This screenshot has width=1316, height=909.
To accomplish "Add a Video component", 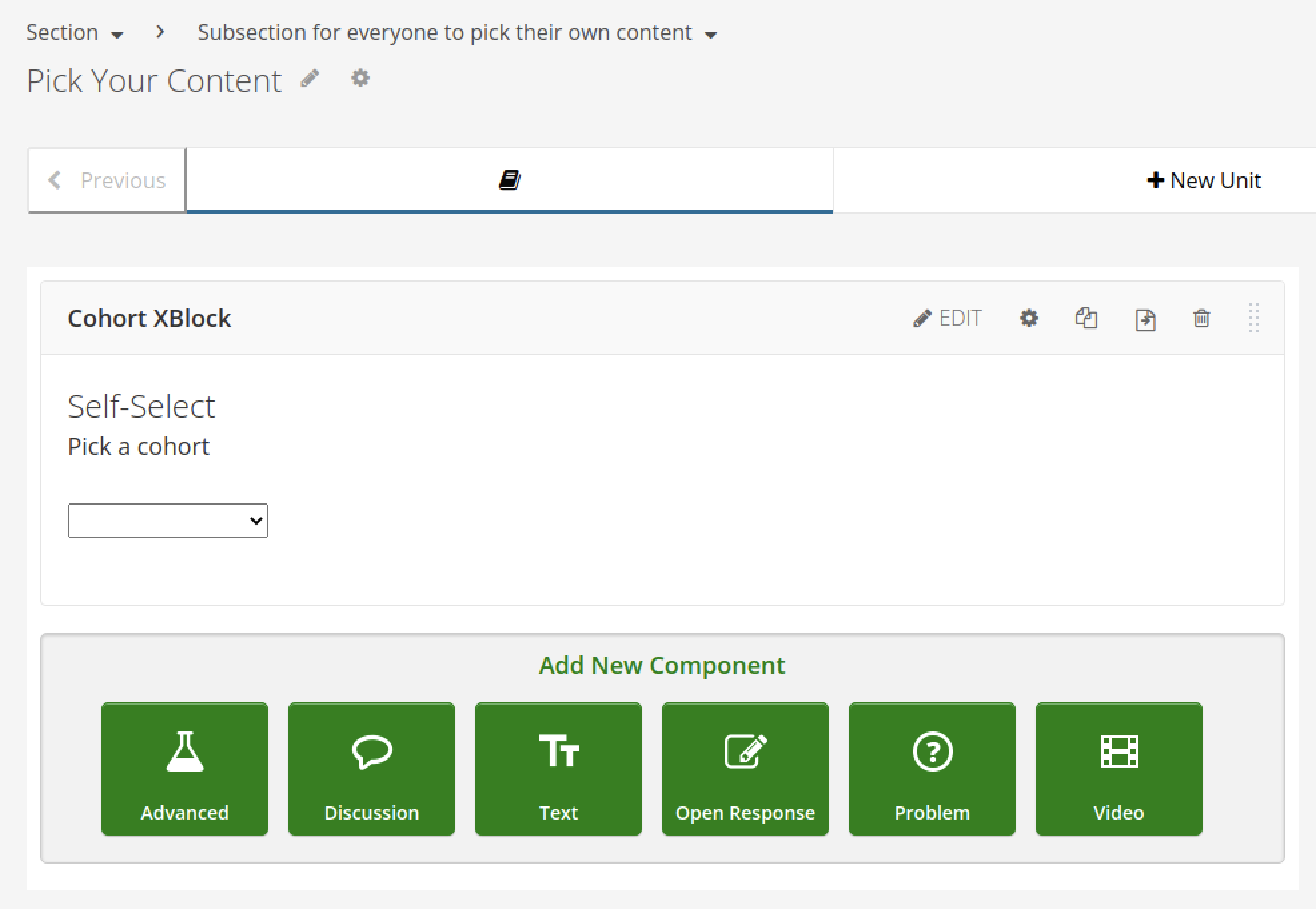I will 1119,769.
